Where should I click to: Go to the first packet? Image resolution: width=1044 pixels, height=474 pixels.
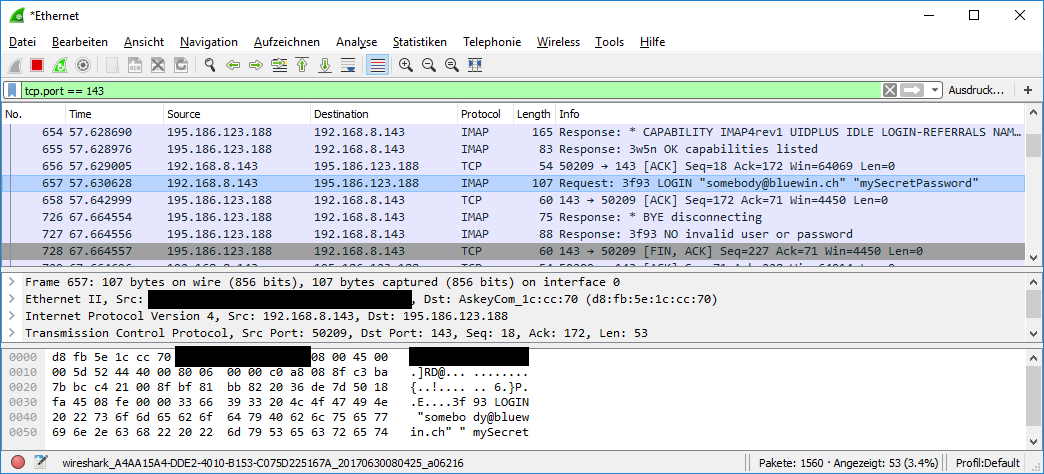(302, 65)
